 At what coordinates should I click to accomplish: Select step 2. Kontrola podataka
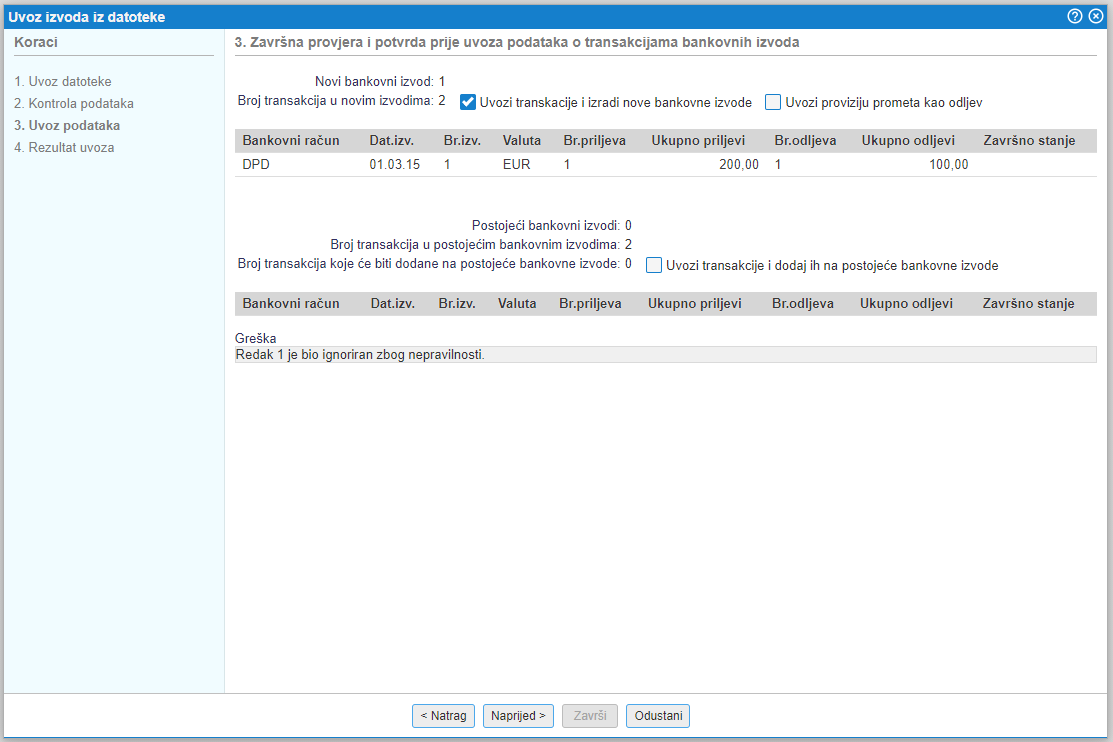74,104
